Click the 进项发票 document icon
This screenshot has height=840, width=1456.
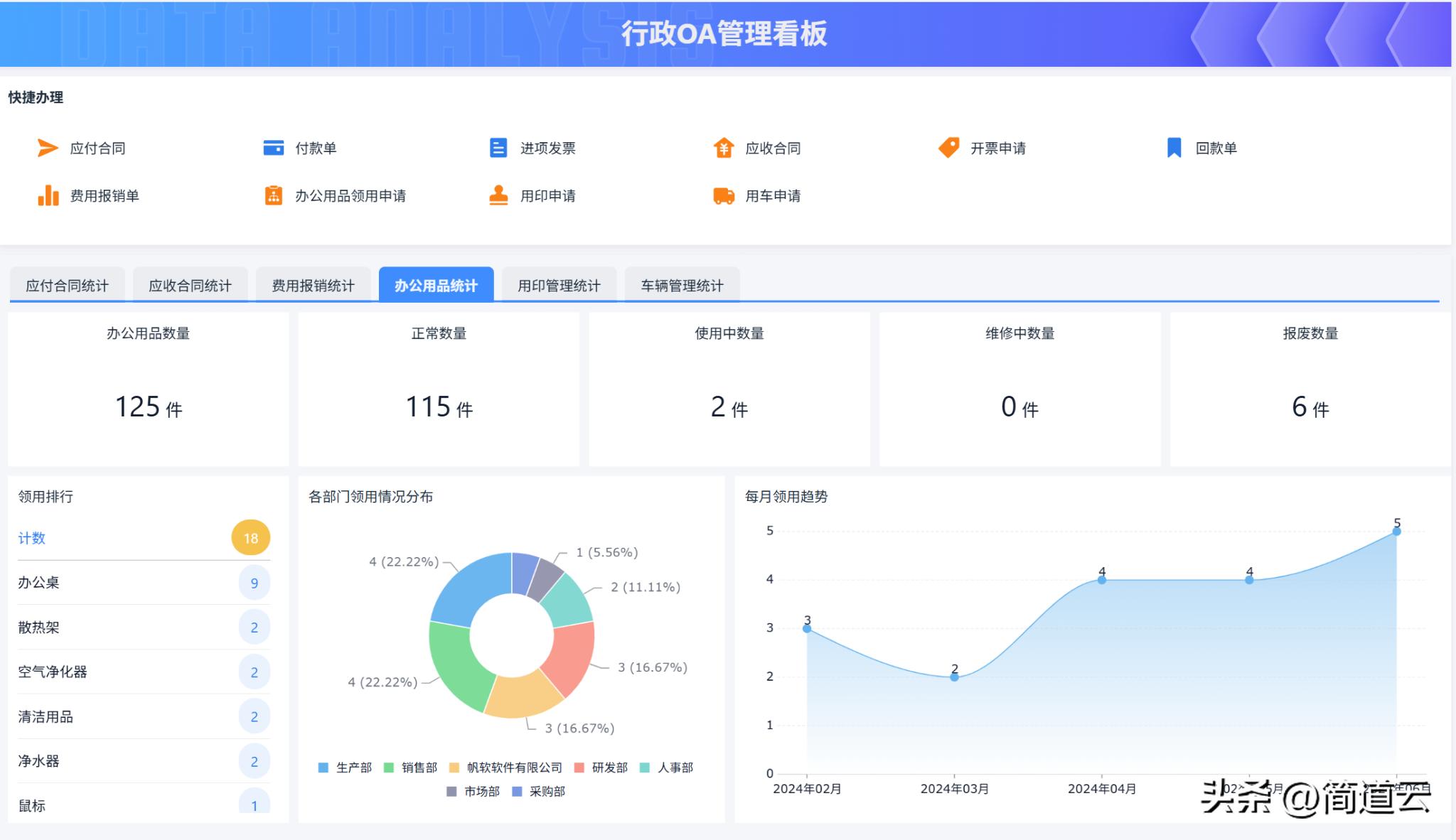498,148
